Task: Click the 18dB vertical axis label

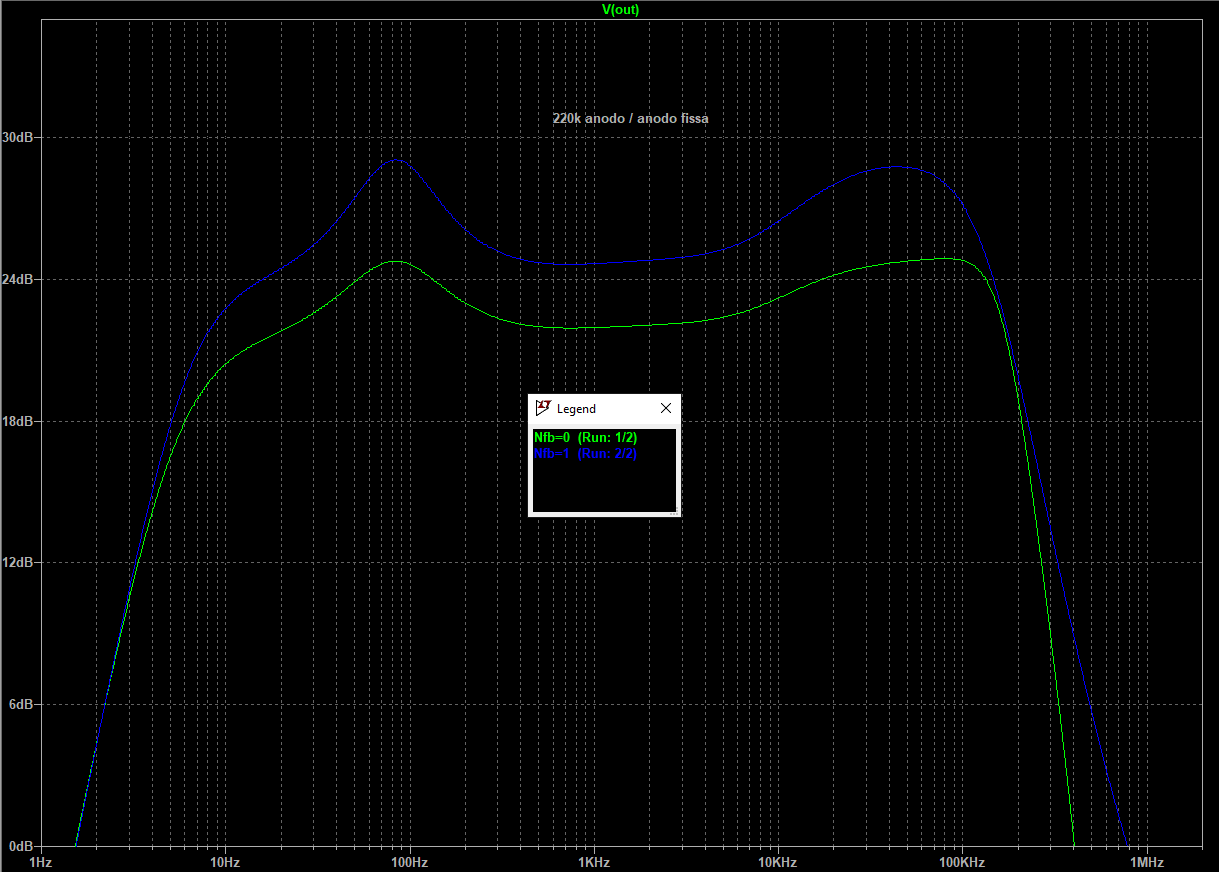Action: 20,421
